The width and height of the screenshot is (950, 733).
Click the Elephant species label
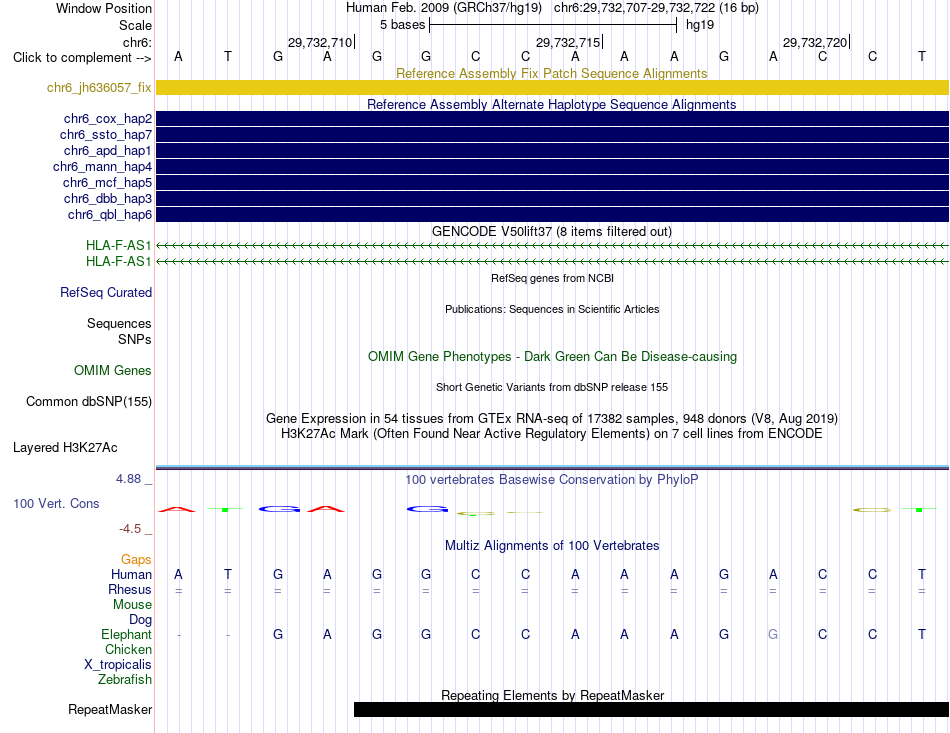(x=127, y=634)
